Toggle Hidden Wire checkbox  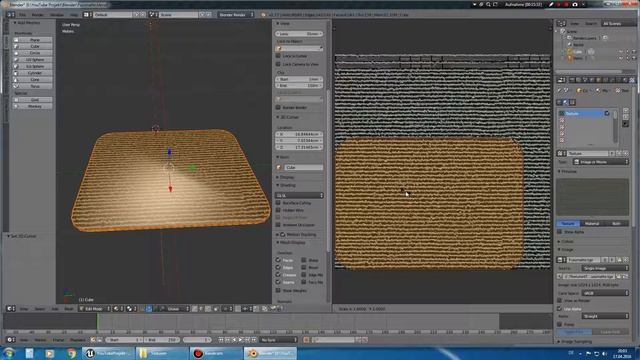coord(278,210)
